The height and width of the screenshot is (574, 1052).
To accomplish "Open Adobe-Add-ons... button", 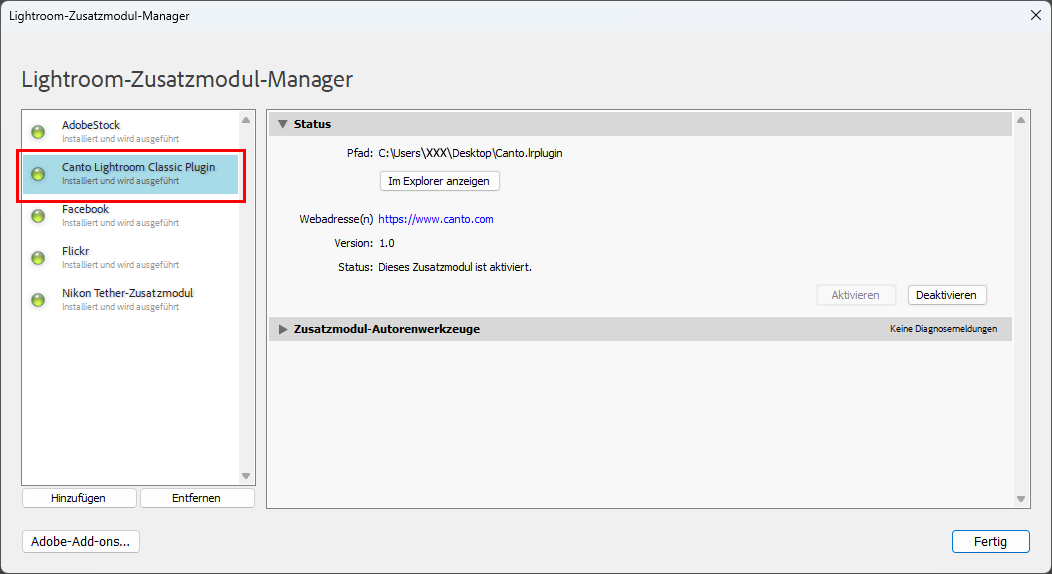I will (81, 542).
